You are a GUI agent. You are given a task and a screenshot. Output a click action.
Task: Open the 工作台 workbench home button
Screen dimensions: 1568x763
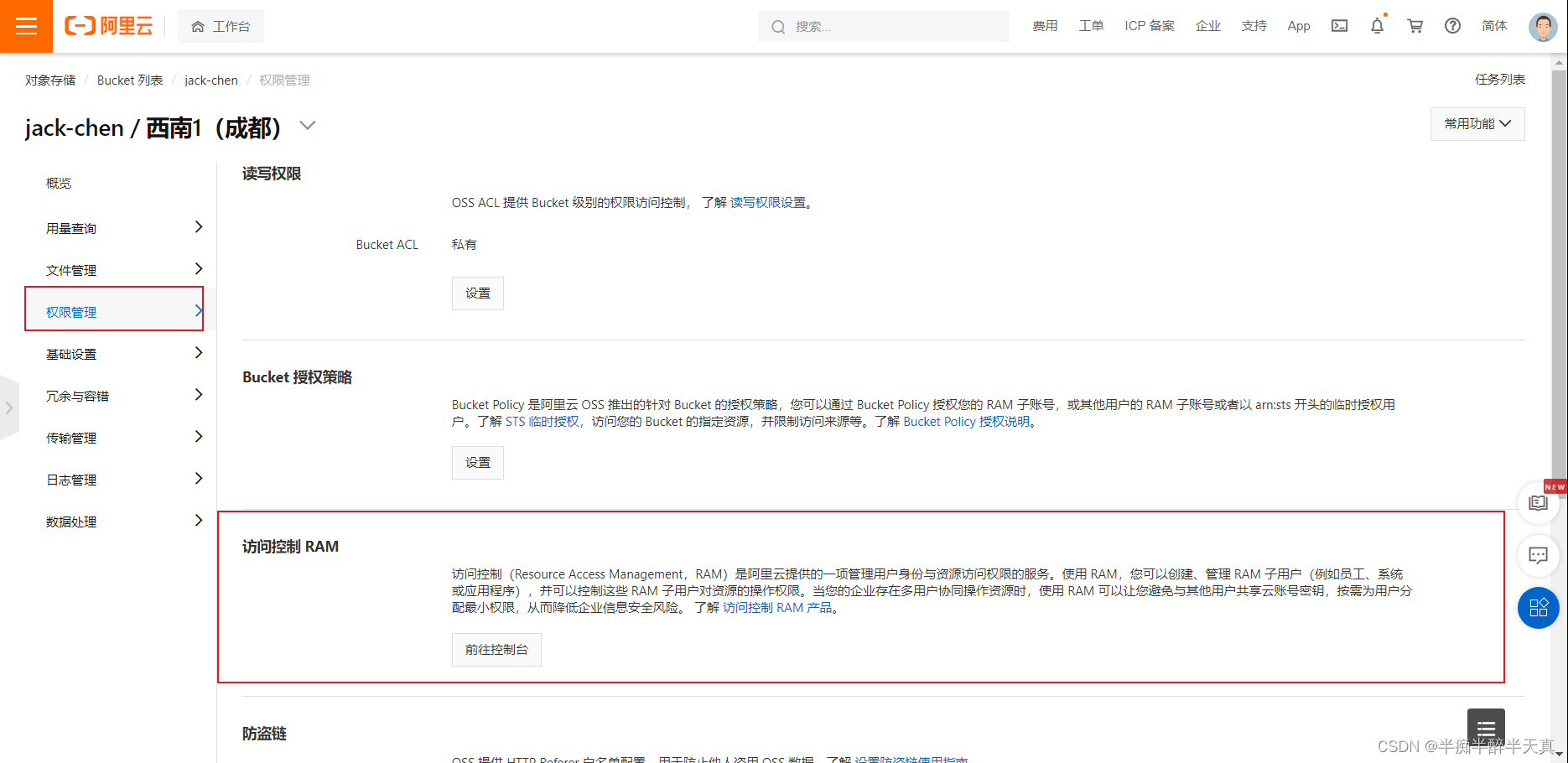[221, 26]
